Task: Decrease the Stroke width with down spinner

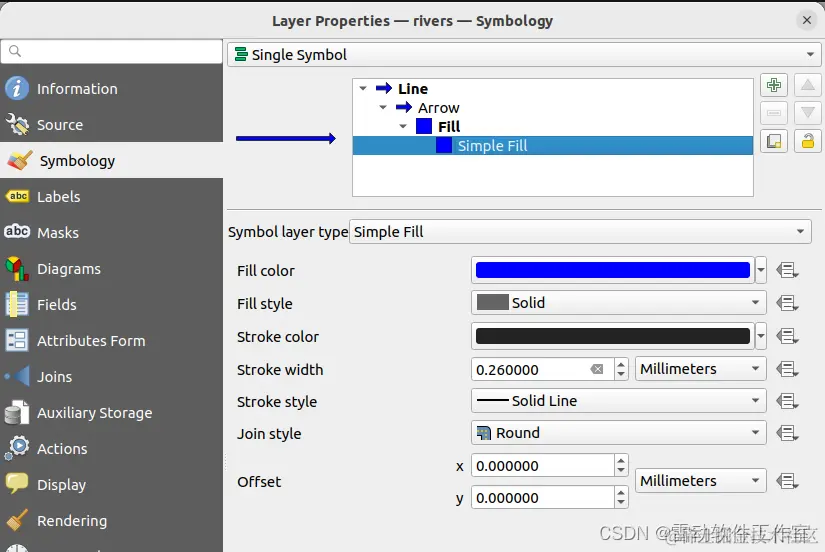Action: click(621, 375)
